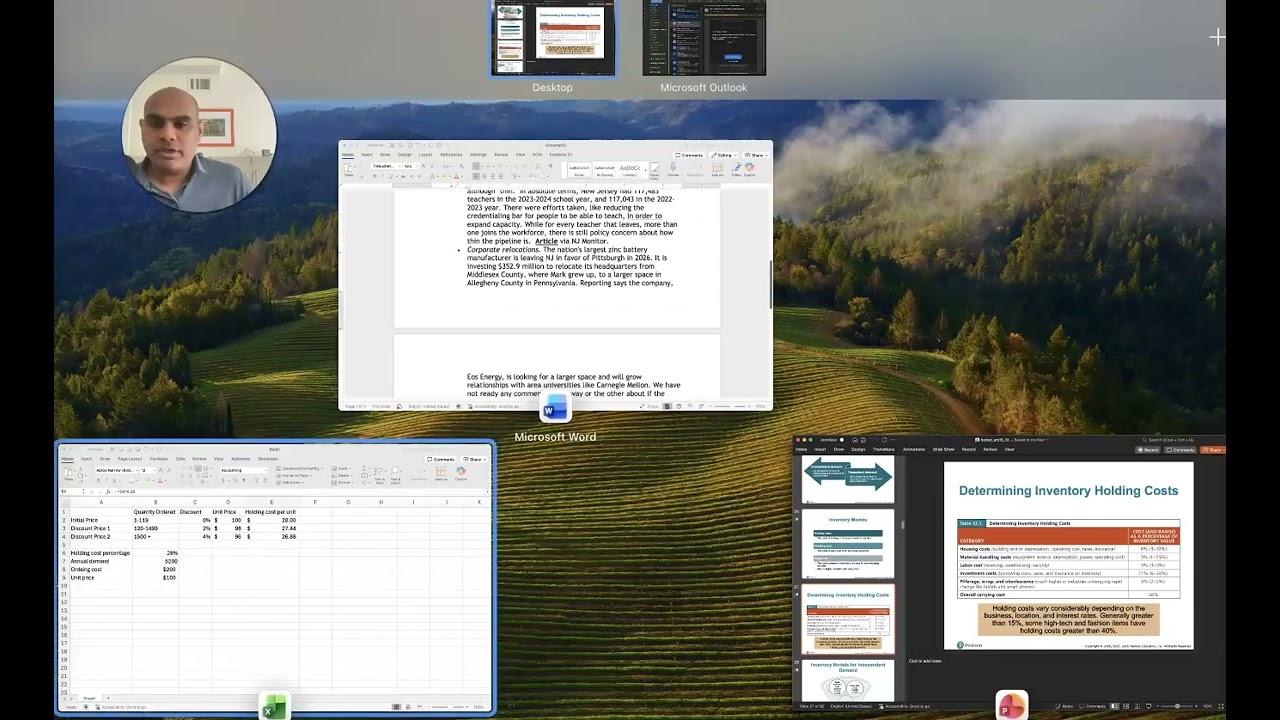Click the Excel Paste icon

coord(68,473)
